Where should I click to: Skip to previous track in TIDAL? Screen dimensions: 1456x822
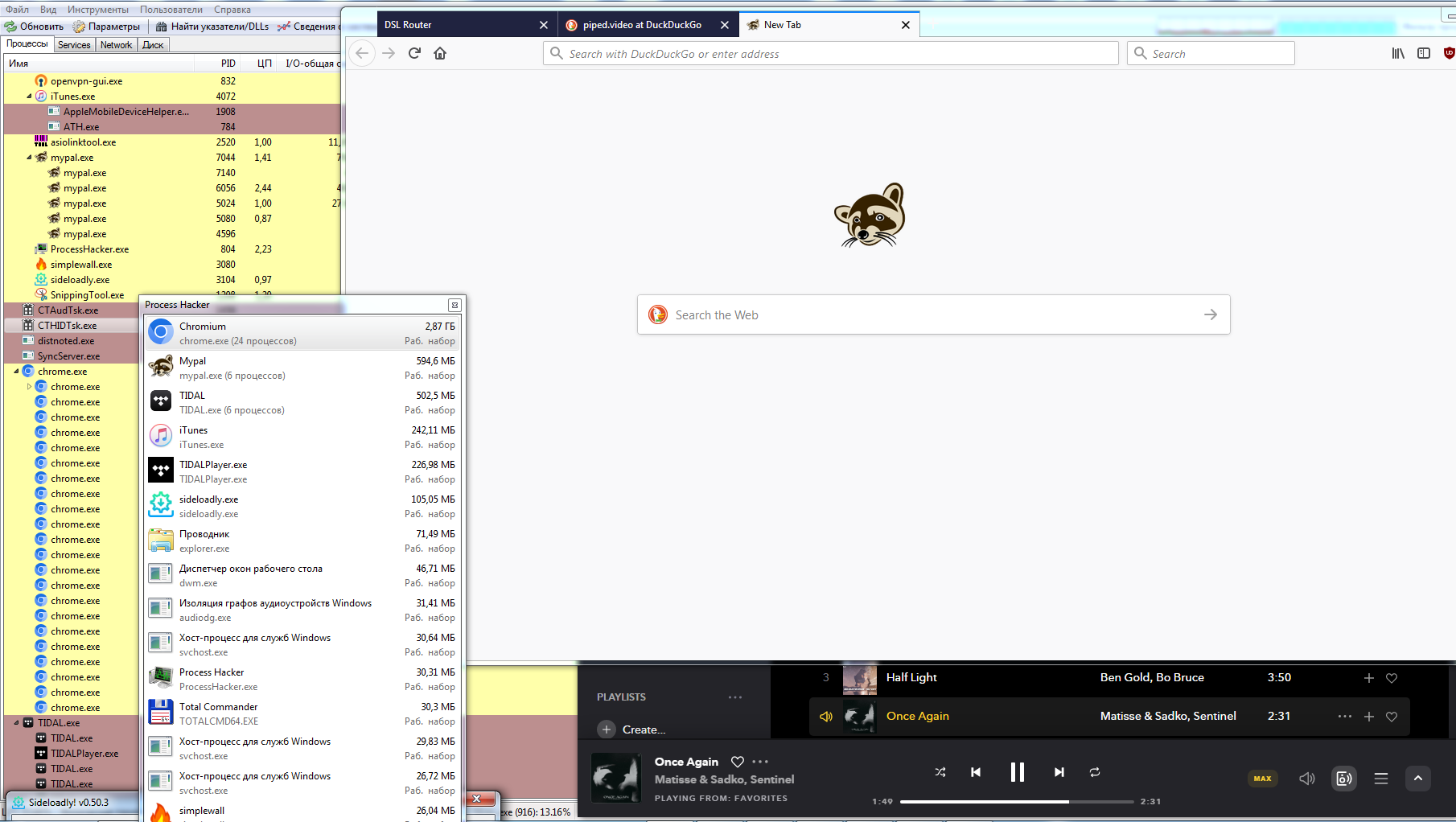click(976, 772)
